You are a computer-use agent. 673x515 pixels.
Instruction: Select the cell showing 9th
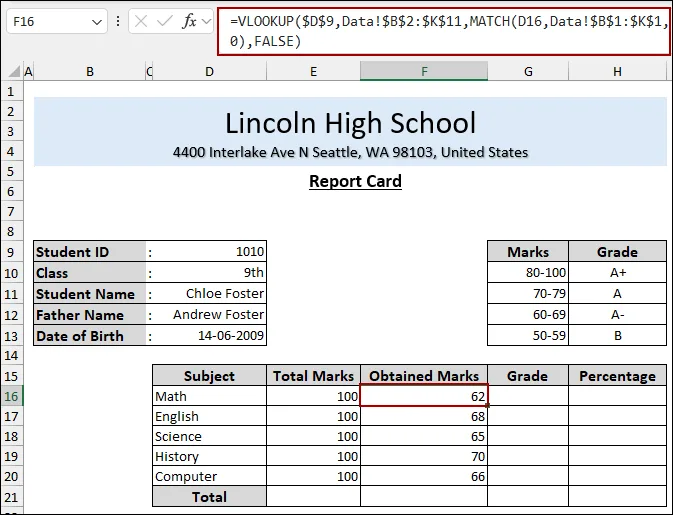pyautogui.click(x=209, y=273)
